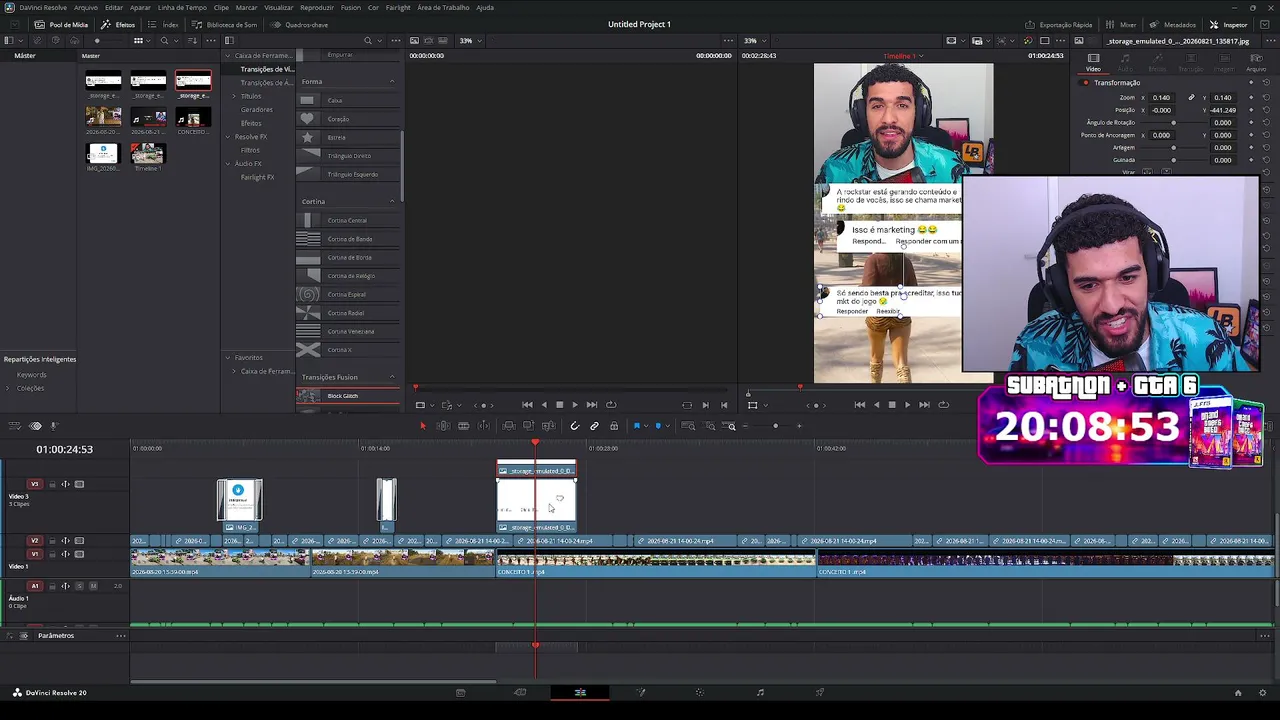Switch to the Cut page icon
1280x720 pixels.
pos(520,692)
